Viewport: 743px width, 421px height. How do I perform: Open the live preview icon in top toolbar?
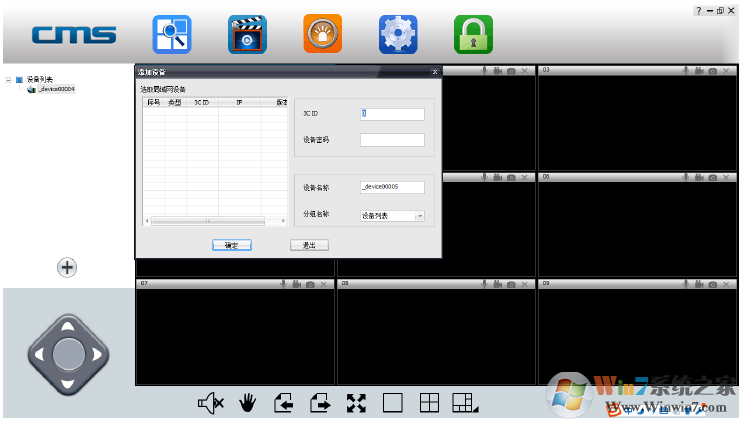tap(171, 35)
